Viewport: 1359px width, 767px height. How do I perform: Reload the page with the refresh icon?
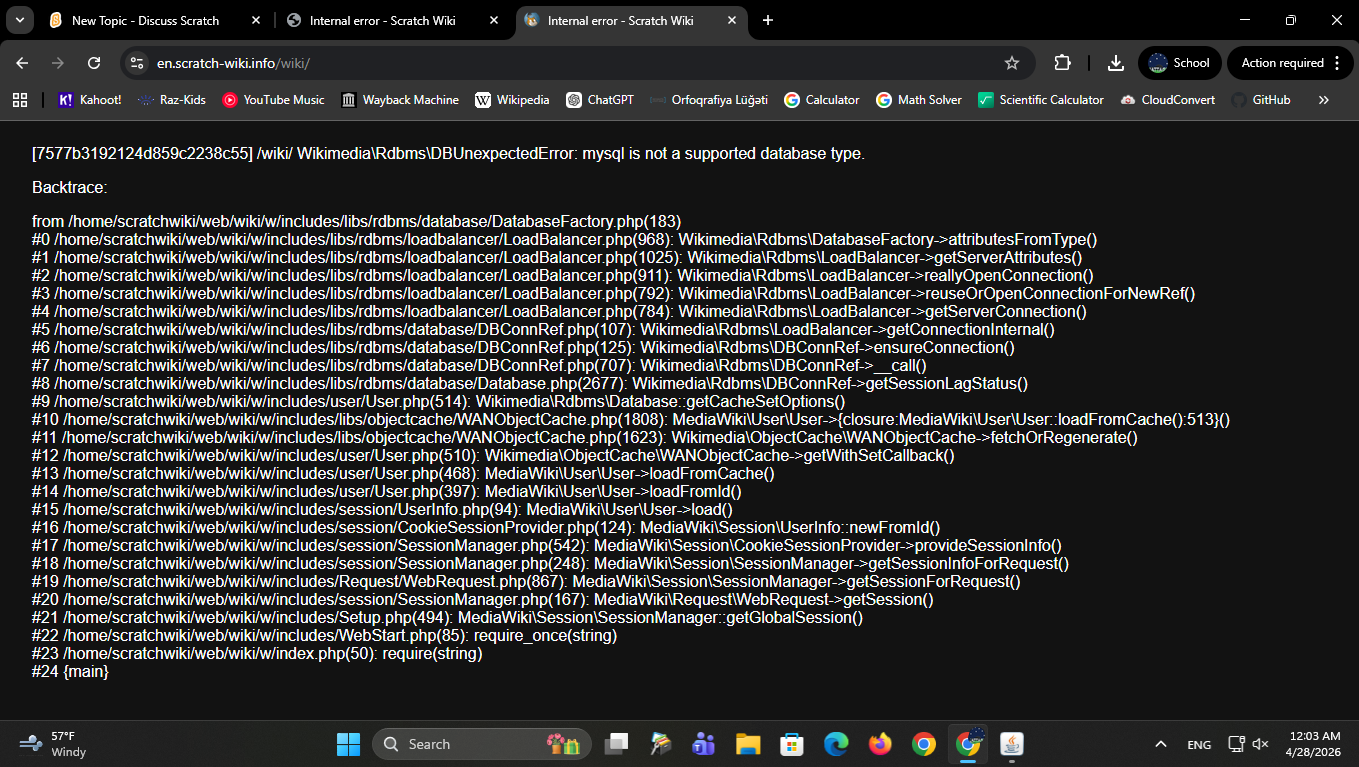coord(94,63)
